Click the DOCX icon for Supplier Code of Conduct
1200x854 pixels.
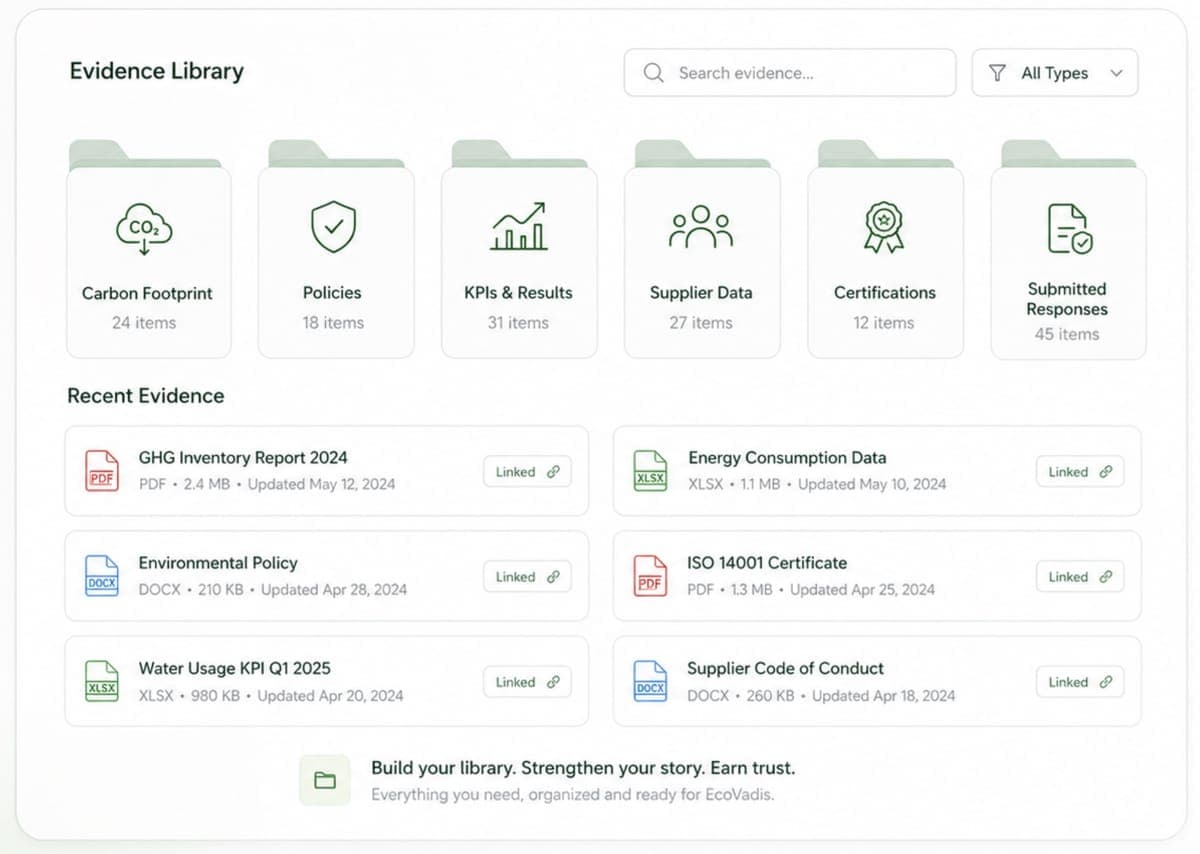[x=650, y=681]
